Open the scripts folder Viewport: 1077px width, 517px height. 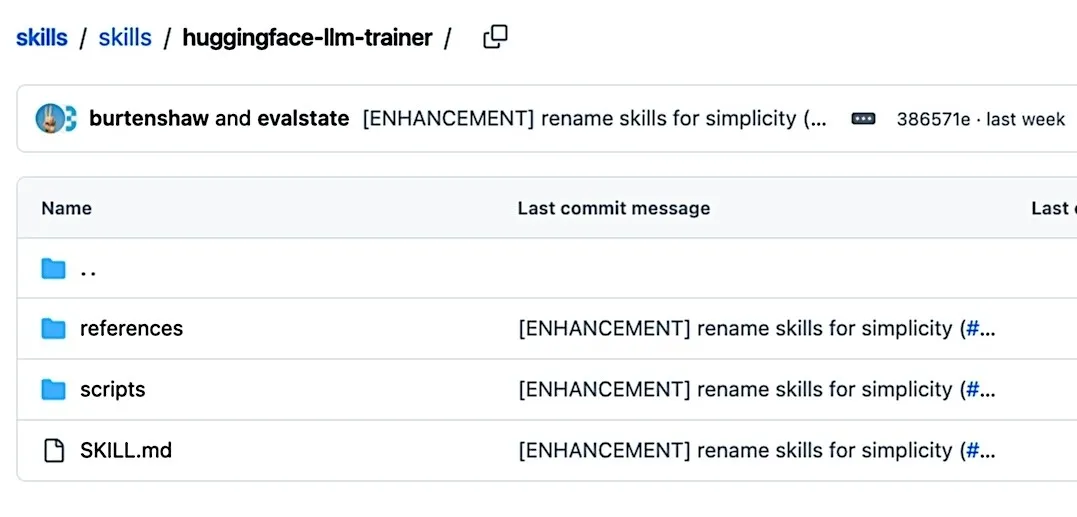pos(113,390)
